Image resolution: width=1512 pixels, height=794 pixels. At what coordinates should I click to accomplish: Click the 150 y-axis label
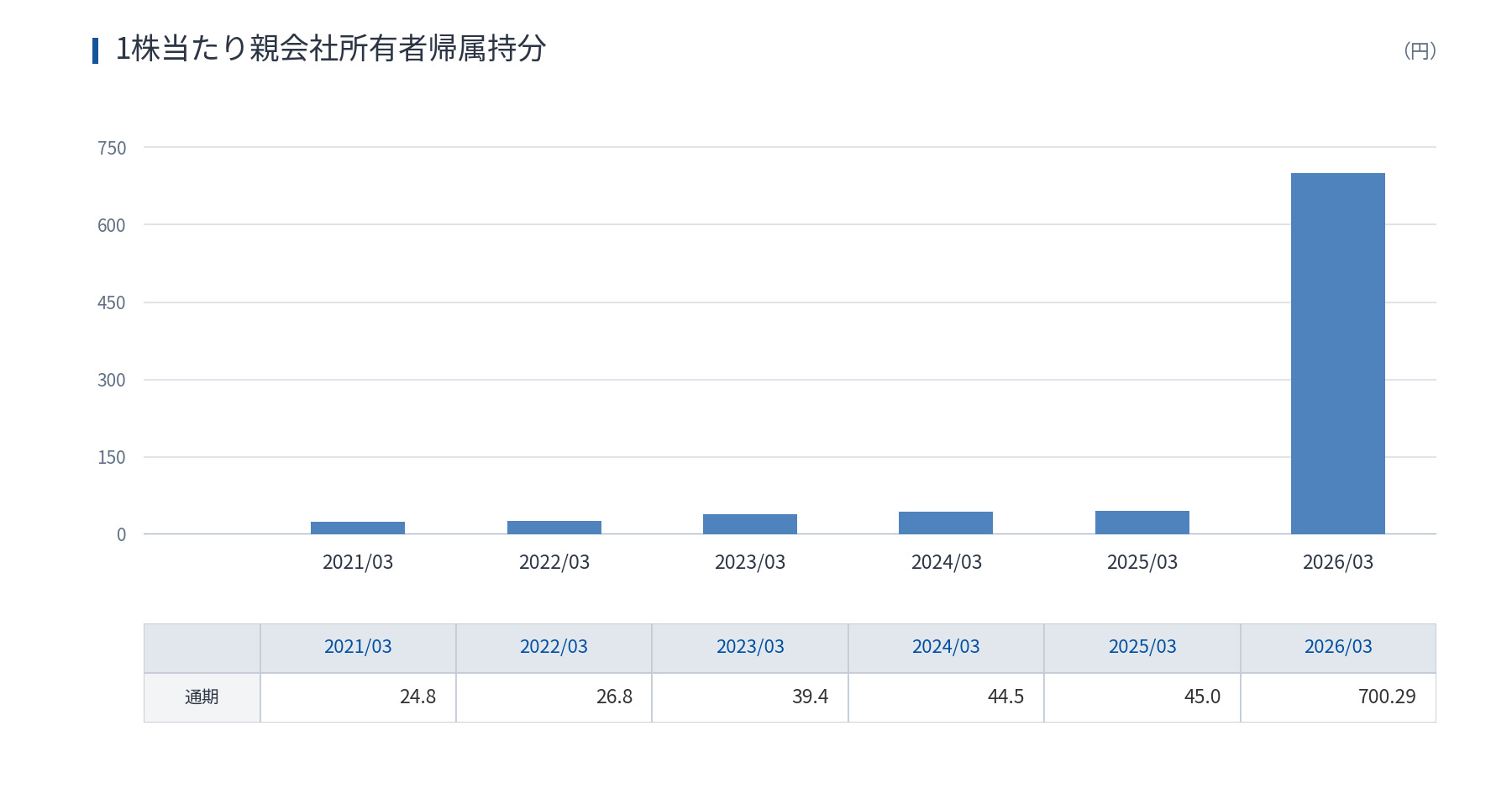coord(112,457)
